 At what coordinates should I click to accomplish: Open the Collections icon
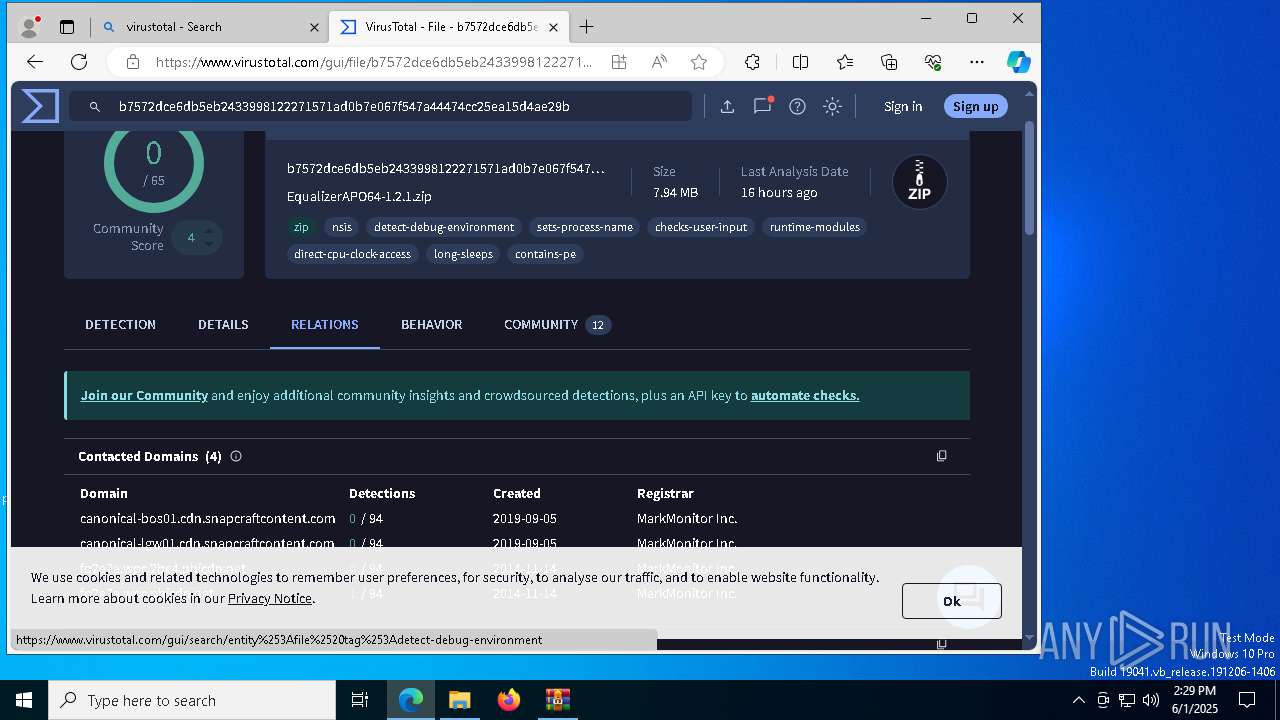point(889,62)
